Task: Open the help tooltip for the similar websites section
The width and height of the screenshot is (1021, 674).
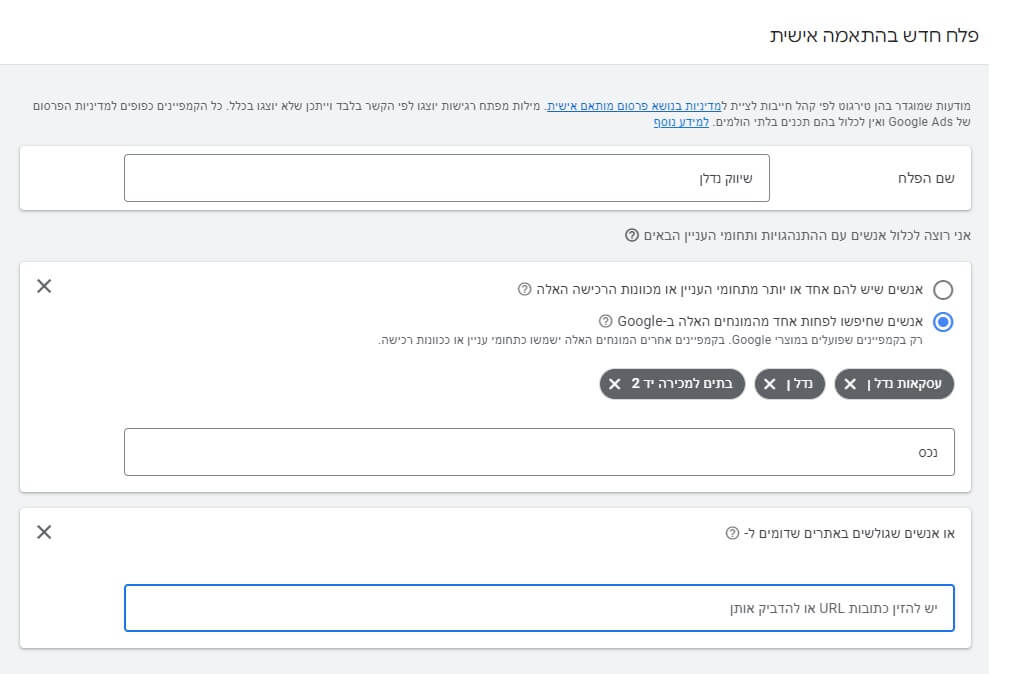Action: click(x=731, y=533)
